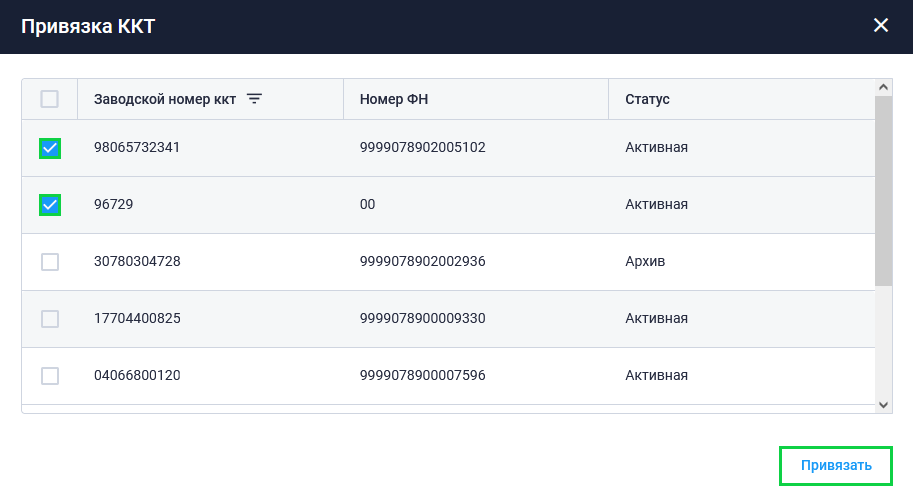Select the 00 FN number cell
The image size is (913, 504).
368,205
